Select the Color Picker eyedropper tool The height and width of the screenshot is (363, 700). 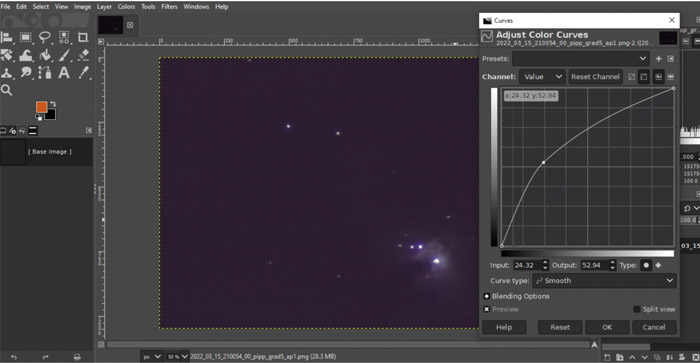tap(83, 73)
